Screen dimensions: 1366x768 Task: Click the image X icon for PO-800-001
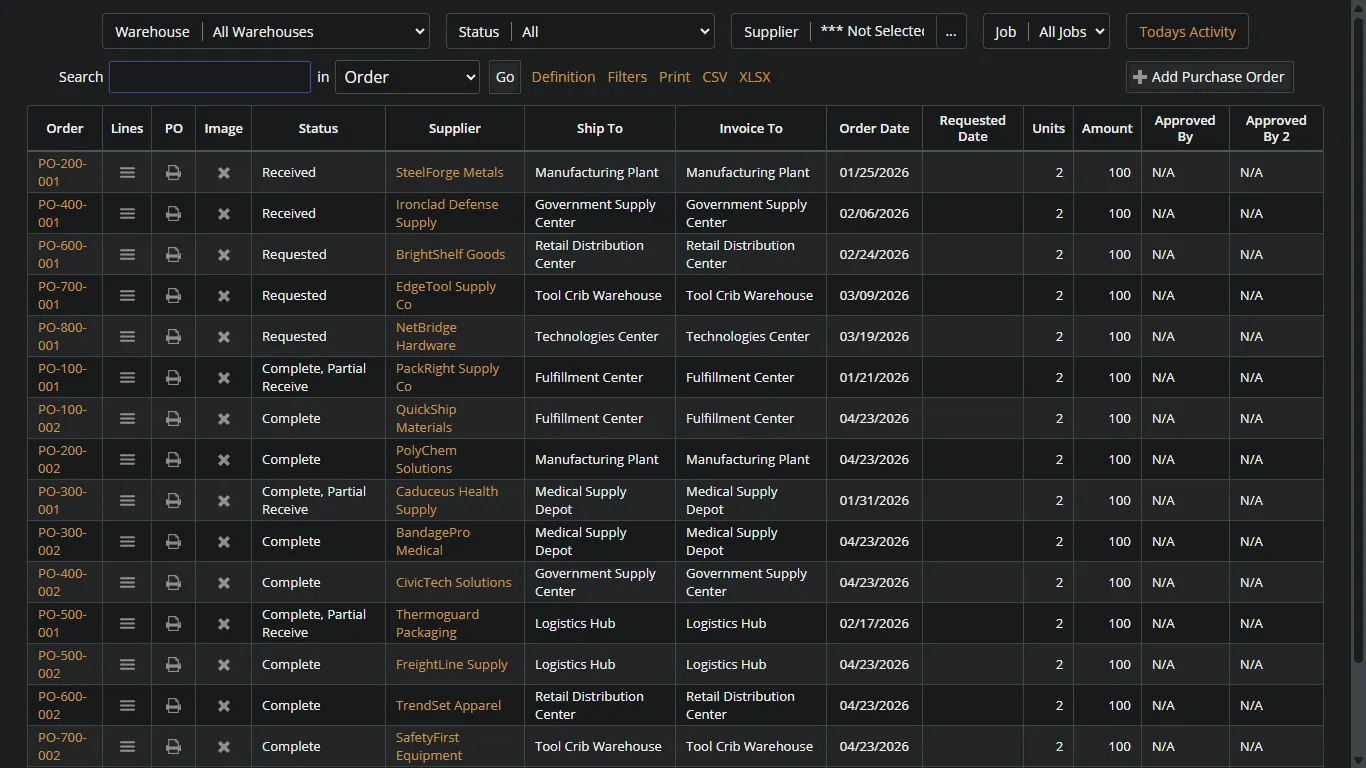(x=224, y=337)
